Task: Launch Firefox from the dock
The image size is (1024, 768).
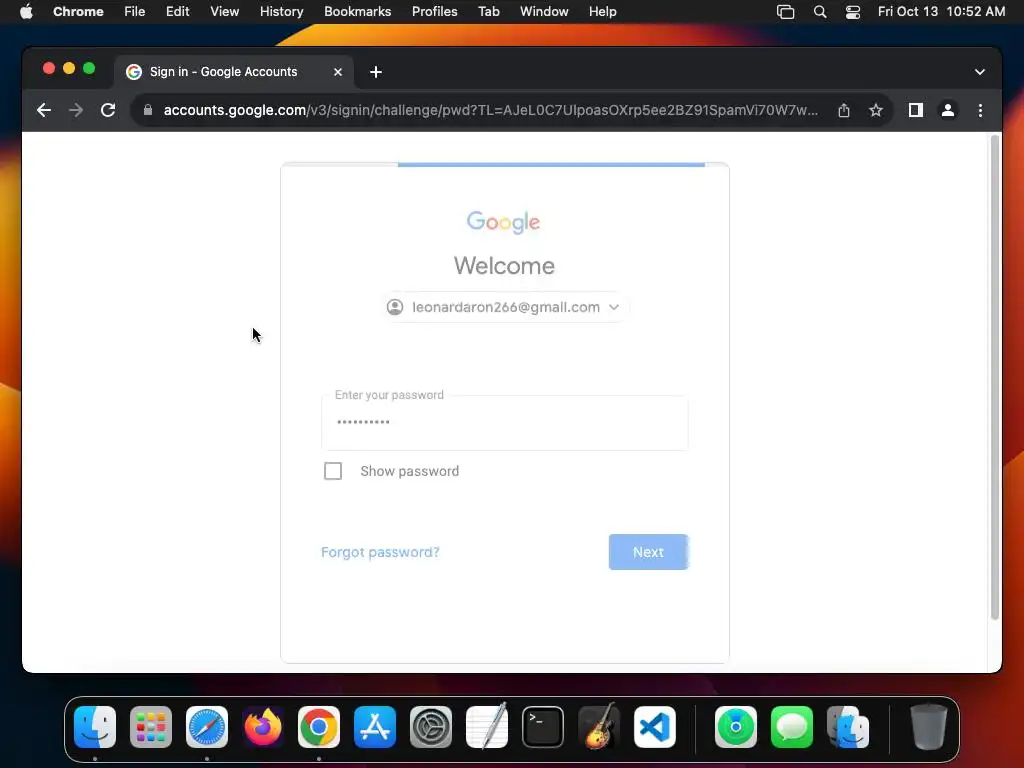Action: pos(263,727)
